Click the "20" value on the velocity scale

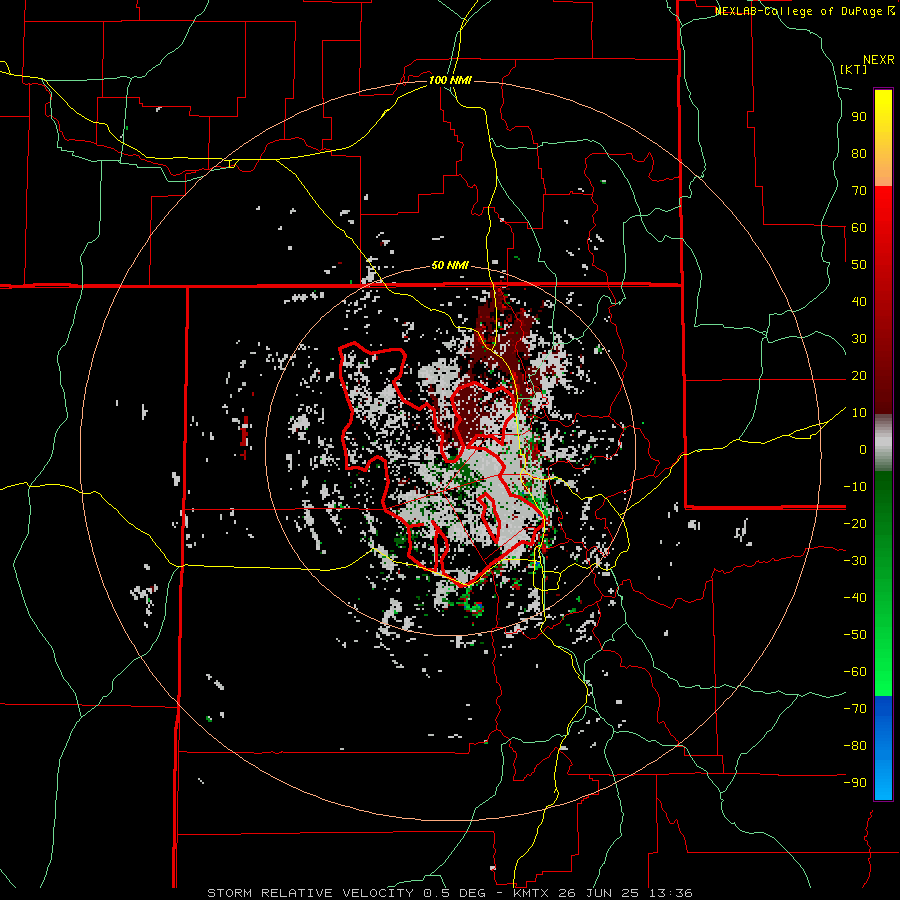(x=859, y=375)
